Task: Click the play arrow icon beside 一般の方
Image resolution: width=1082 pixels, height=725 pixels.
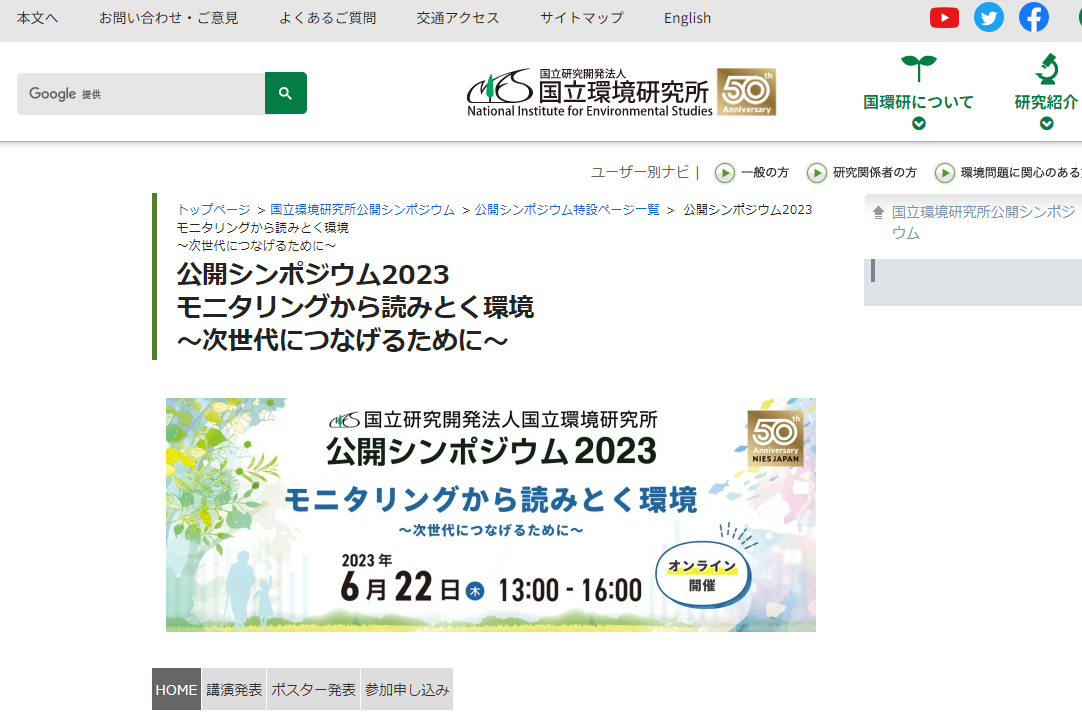Action: [725, 173]
